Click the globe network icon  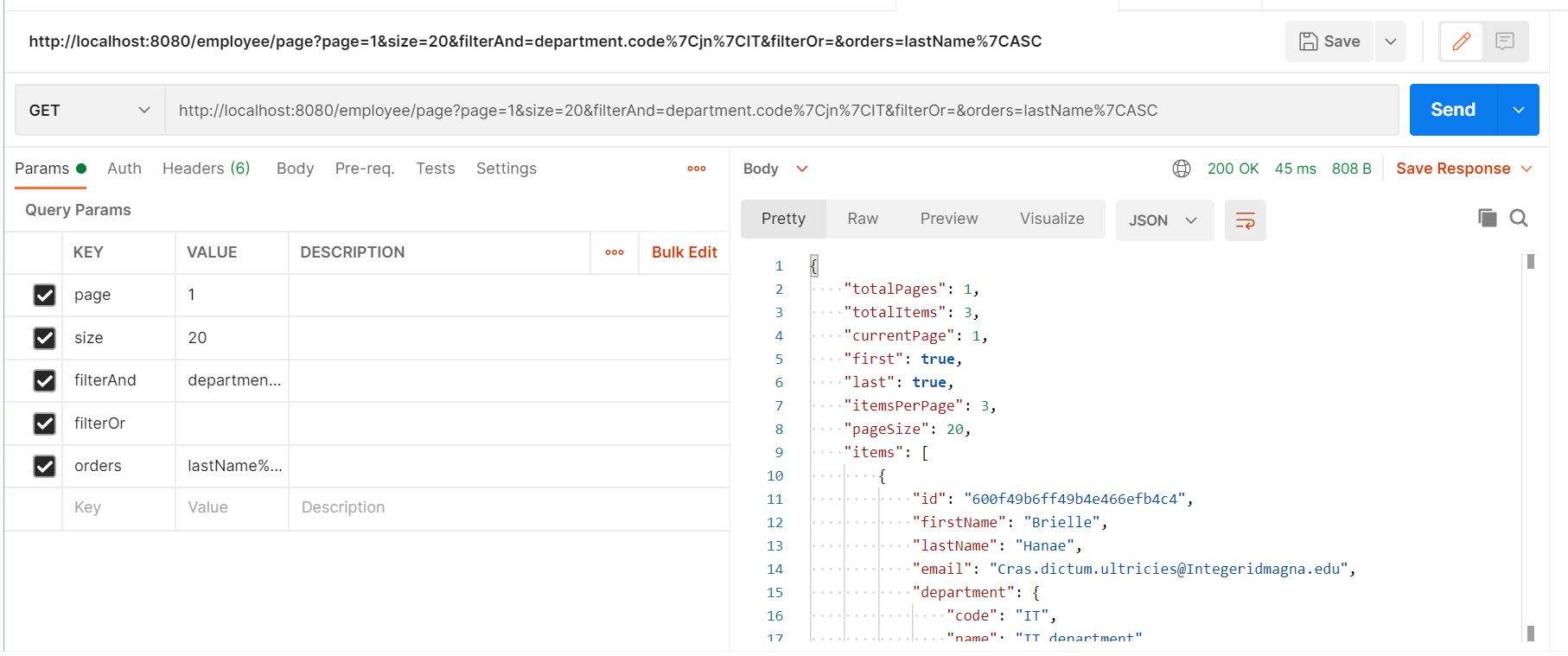pos(1182,169)
